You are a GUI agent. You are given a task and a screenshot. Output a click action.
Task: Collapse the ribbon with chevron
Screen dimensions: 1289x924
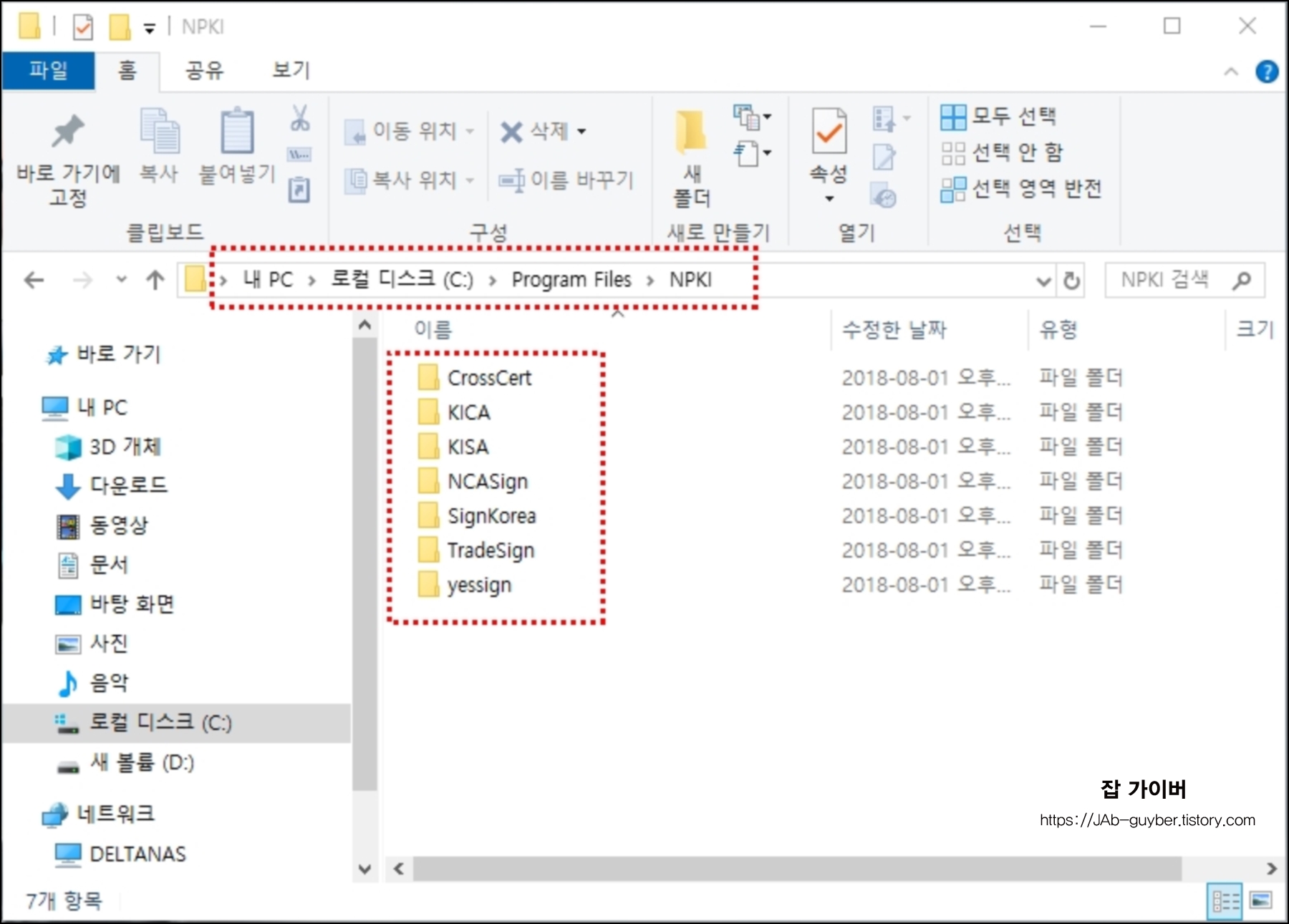pyautogui.click(x=1231, y=72)
